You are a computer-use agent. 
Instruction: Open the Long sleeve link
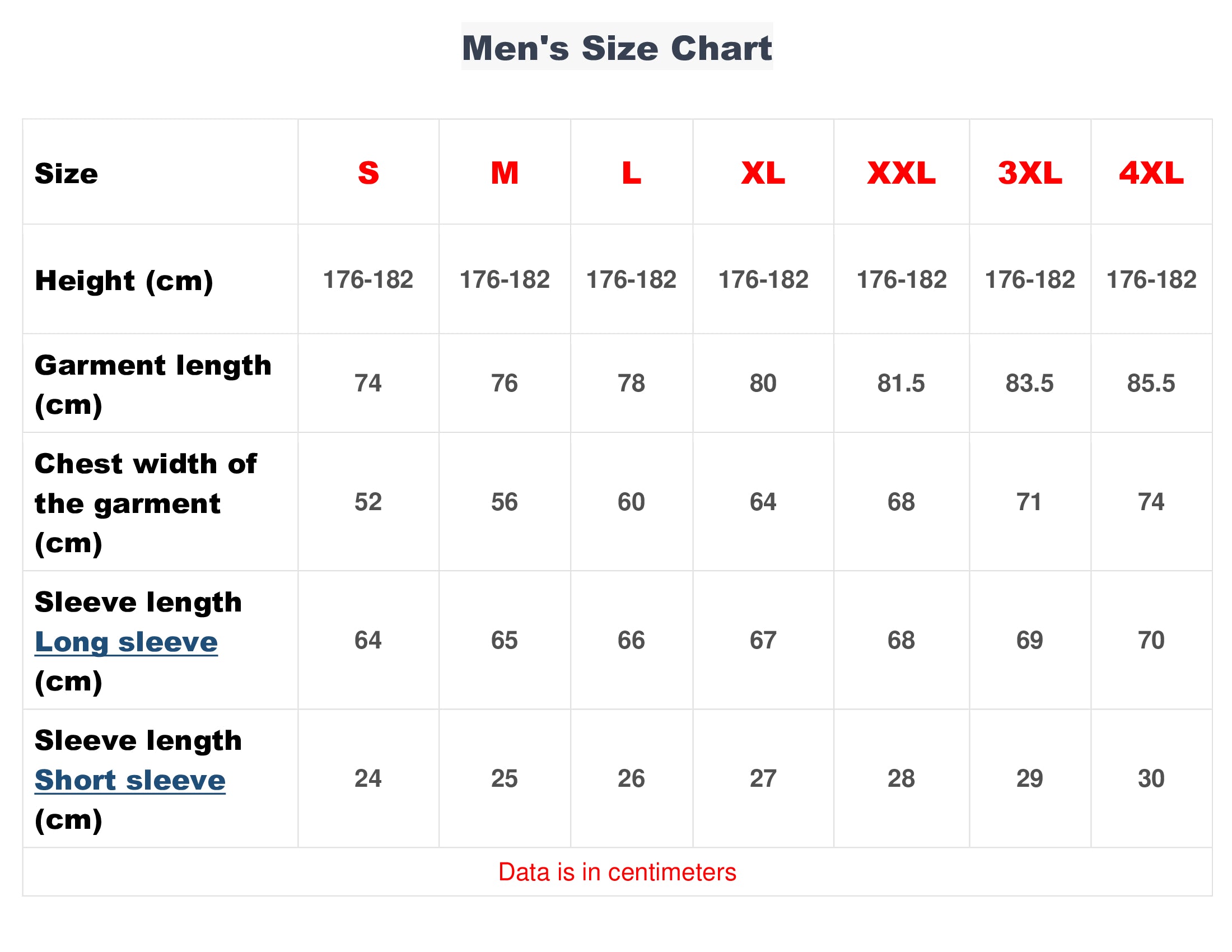126,642
